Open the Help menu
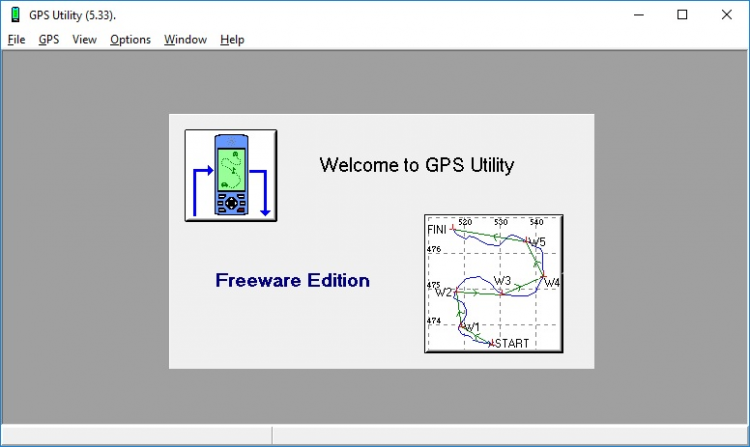 click(232, 40)
